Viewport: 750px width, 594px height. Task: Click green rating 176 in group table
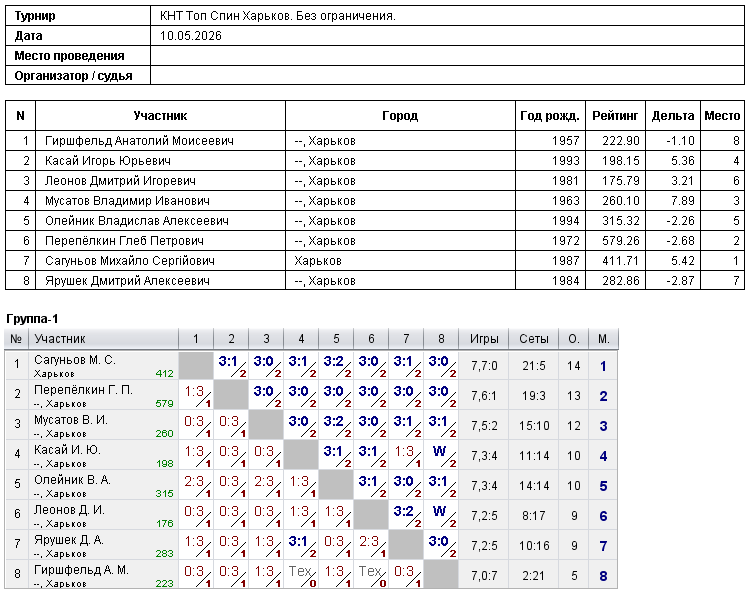(164, 524)
